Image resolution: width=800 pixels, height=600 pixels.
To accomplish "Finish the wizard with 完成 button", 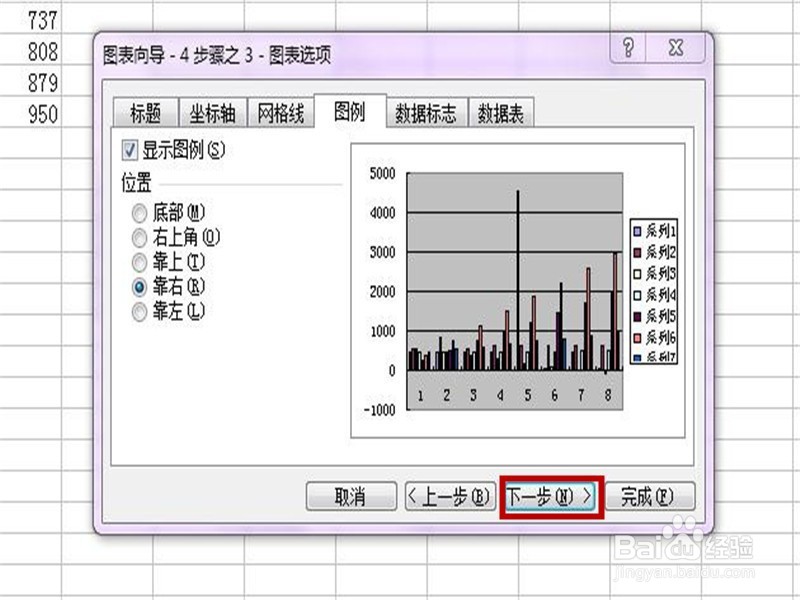I will click(x=650, y=493).
